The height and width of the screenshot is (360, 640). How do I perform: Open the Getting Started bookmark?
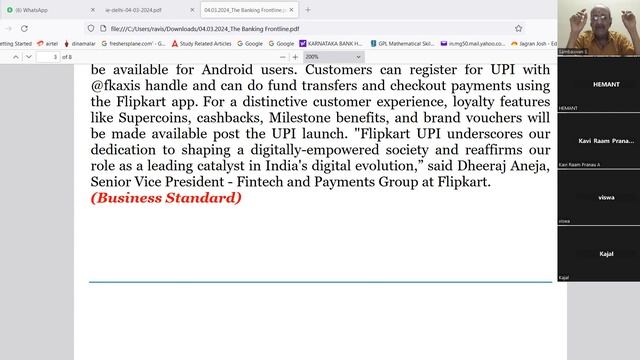point(16,44)
